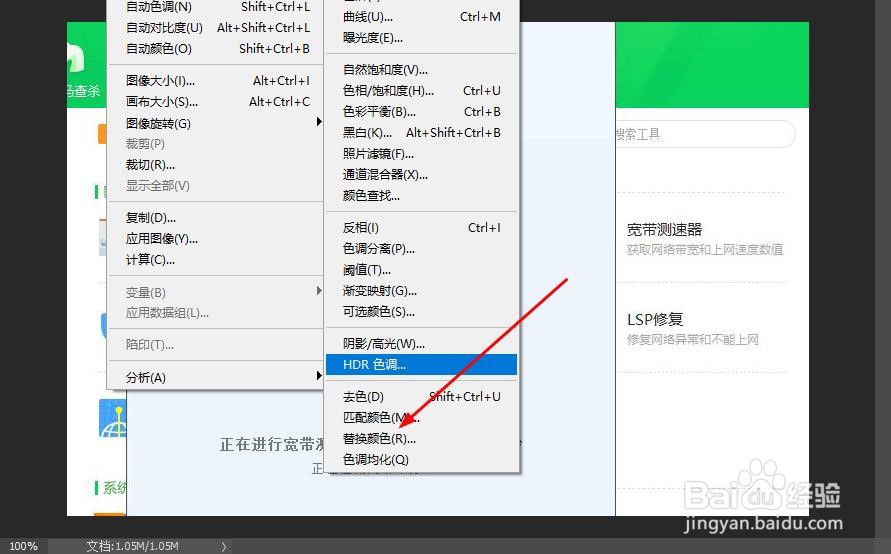Open 黑白(K)... adjustment
Screen dimensions: 891x554
click(422, 133)
